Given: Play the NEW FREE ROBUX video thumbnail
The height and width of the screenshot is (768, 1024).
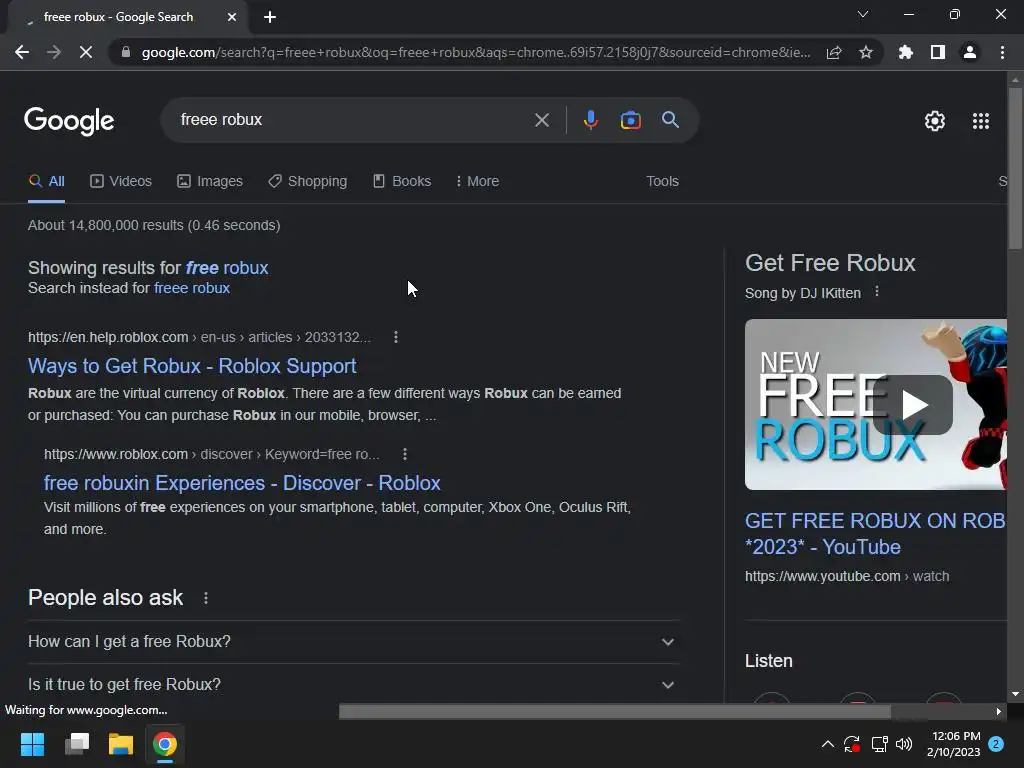Looking at the screenshot, I should 875,404.
